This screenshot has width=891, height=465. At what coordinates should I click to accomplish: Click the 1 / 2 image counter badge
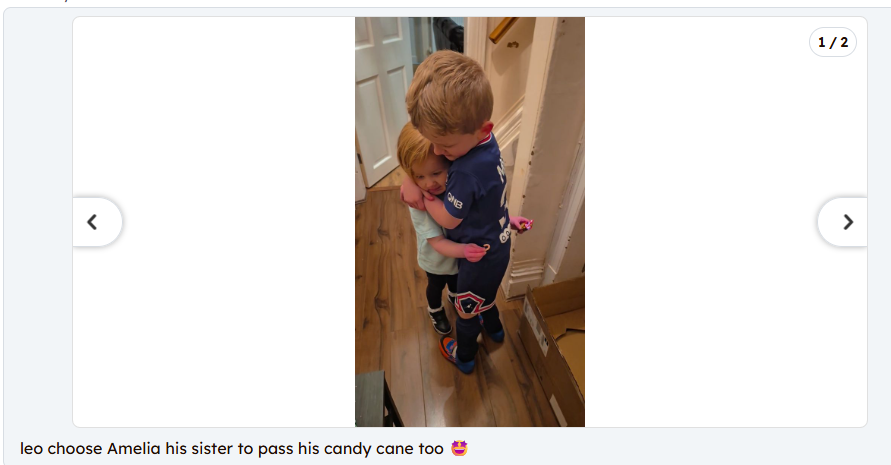coord(832,42)
